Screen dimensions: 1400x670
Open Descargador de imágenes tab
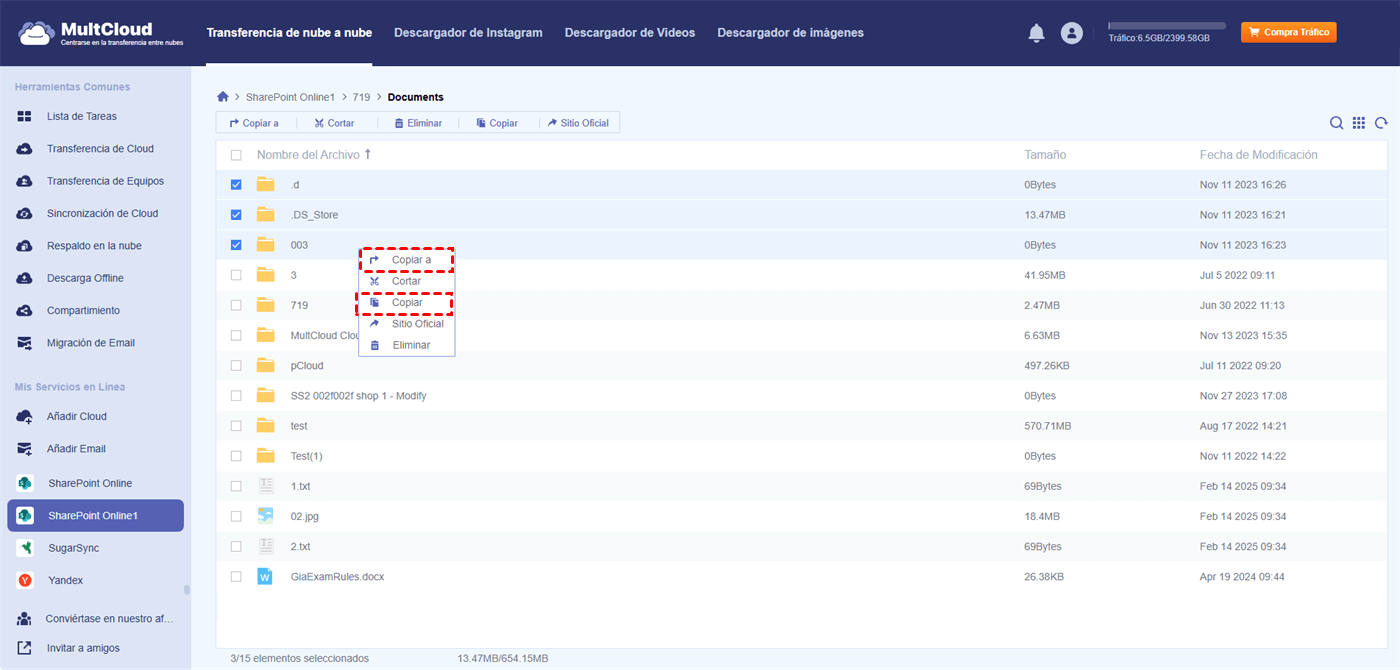[790, 33]
